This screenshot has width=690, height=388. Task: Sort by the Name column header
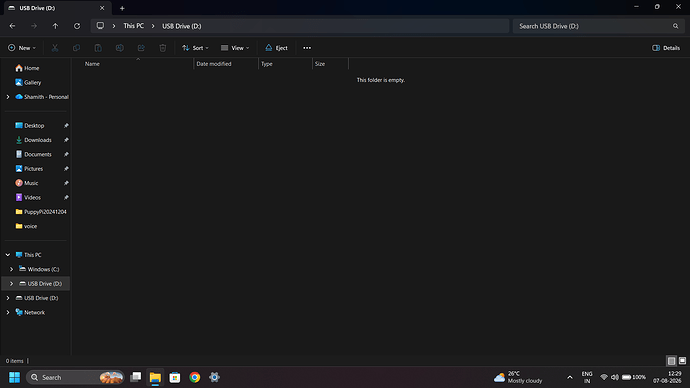click(x=137, y=64)
